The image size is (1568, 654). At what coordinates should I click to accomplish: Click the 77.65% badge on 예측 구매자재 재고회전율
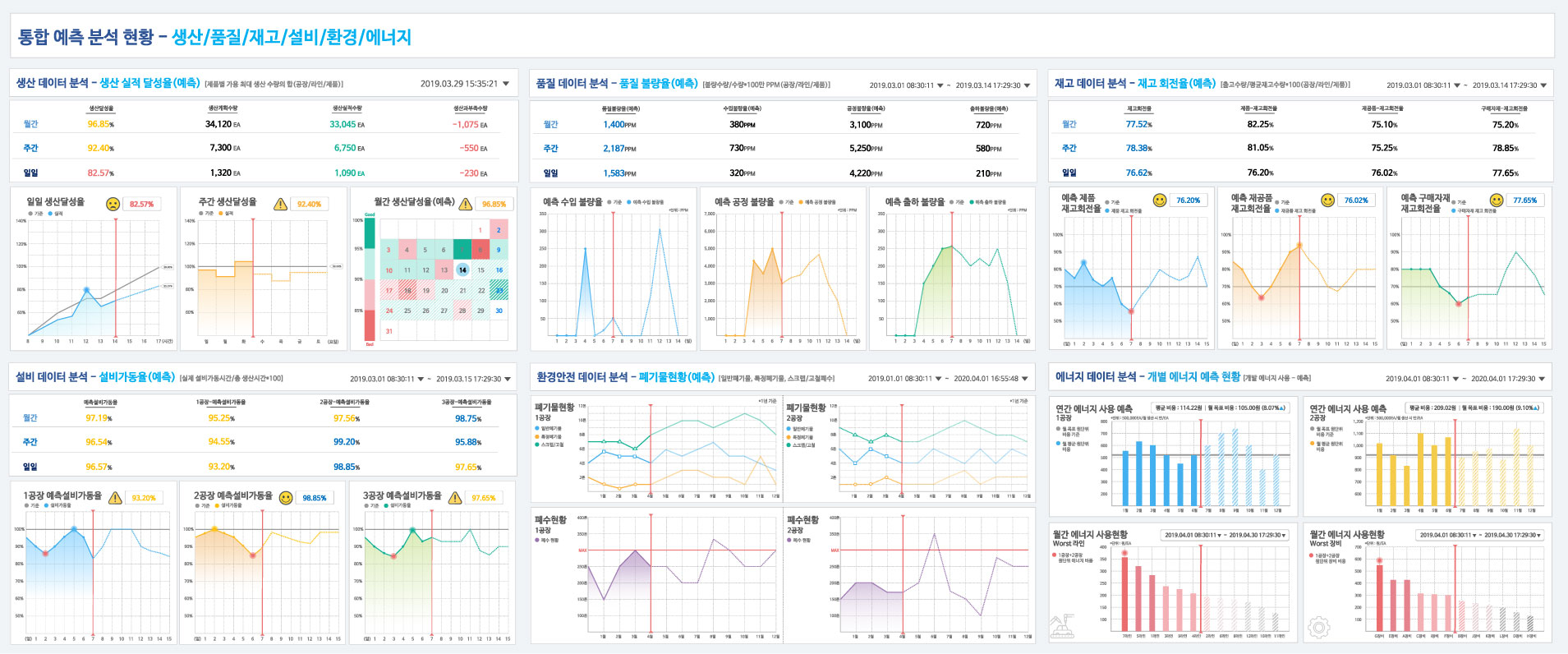coord(1524,200)
